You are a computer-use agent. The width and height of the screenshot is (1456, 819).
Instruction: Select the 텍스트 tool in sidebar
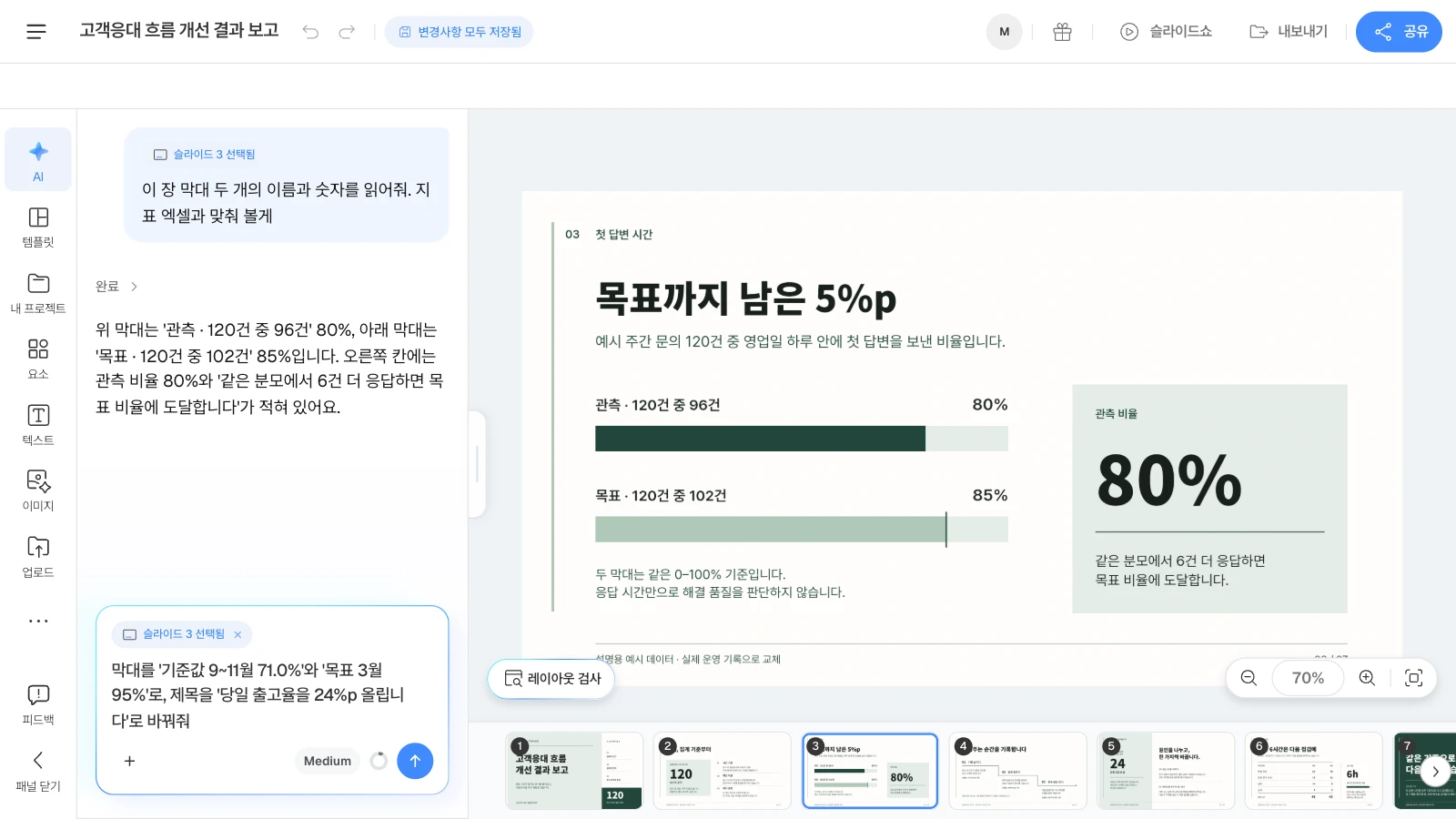tap(38, 424)
